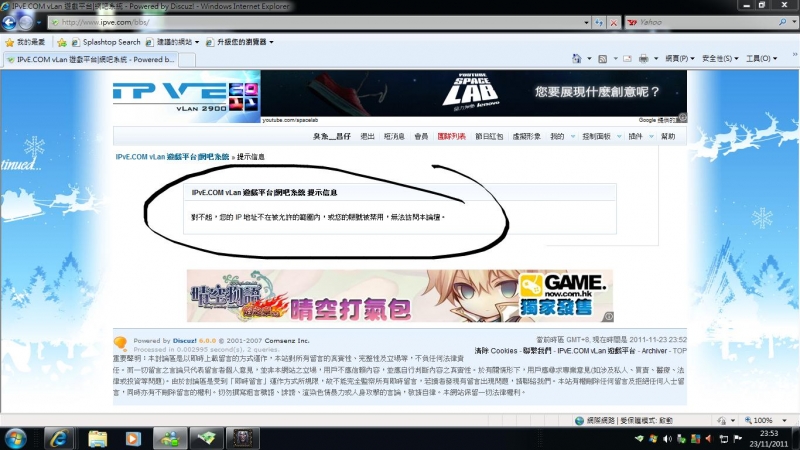
Task: Click 清除 Cookies footer link
Action: (496, 351)
